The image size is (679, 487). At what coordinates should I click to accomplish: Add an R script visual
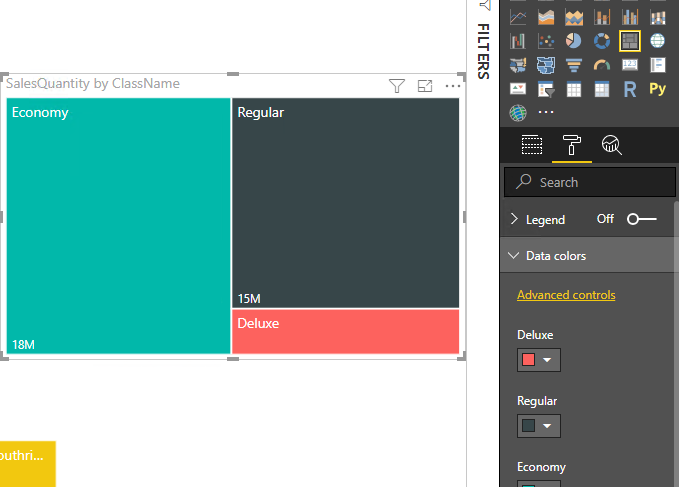630,90
